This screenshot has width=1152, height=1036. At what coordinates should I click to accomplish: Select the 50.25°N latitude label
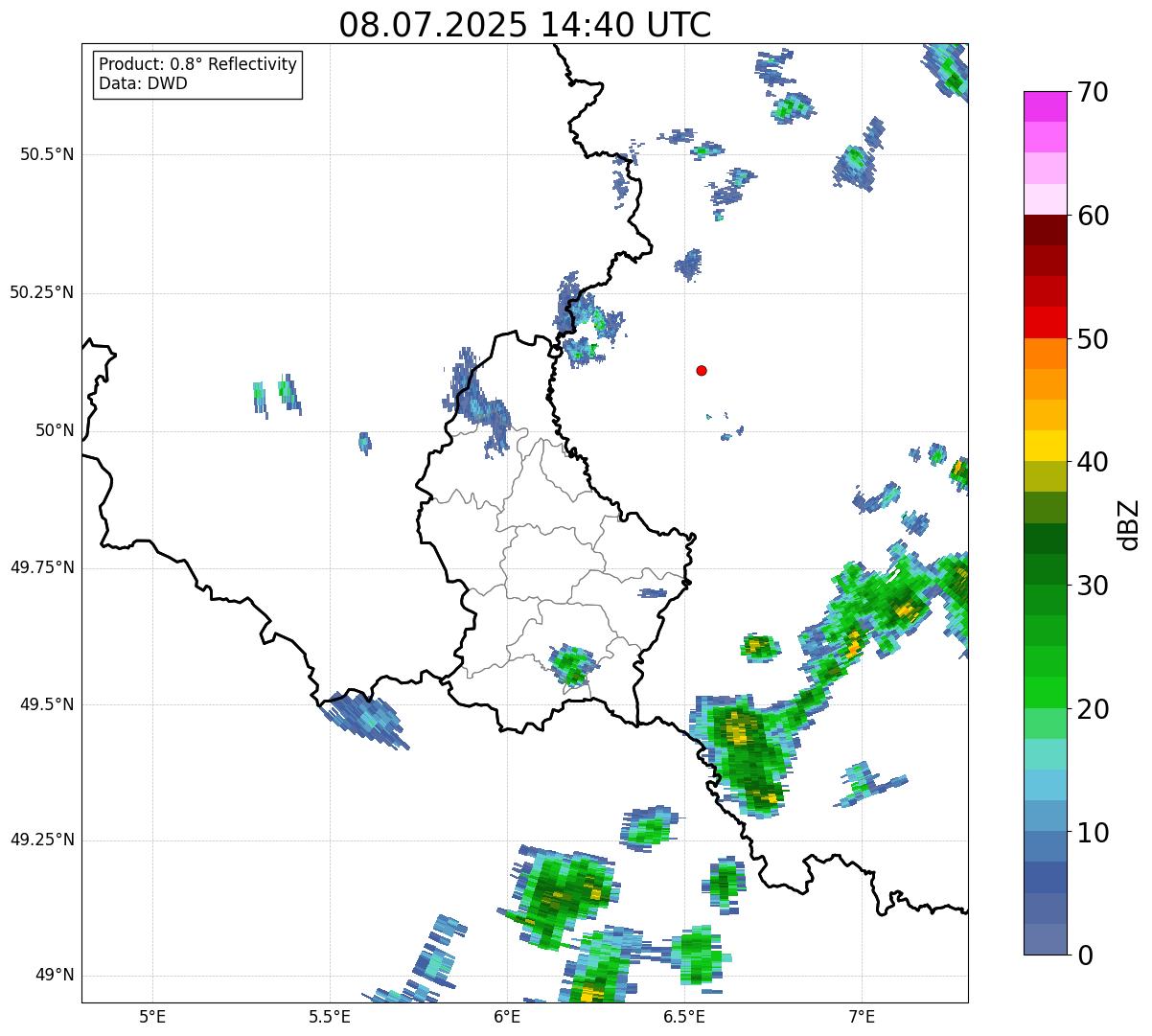pos(41,292)
